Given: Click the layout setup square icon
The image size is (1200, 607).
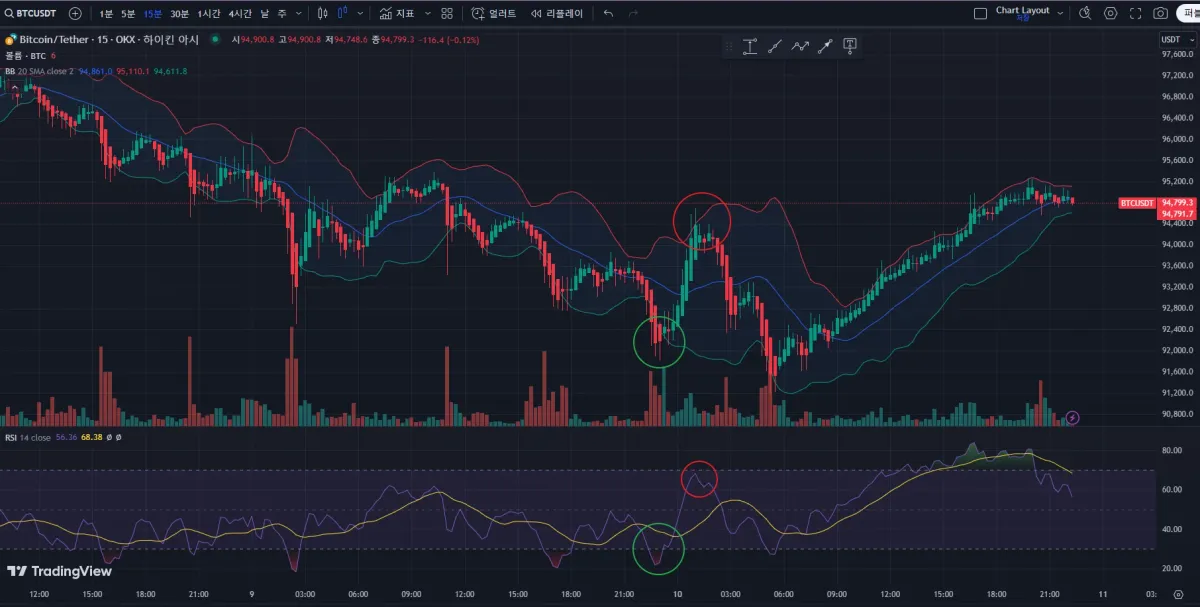Looking at the screenshot, I should pyautogui.click(x=980, y=14).
